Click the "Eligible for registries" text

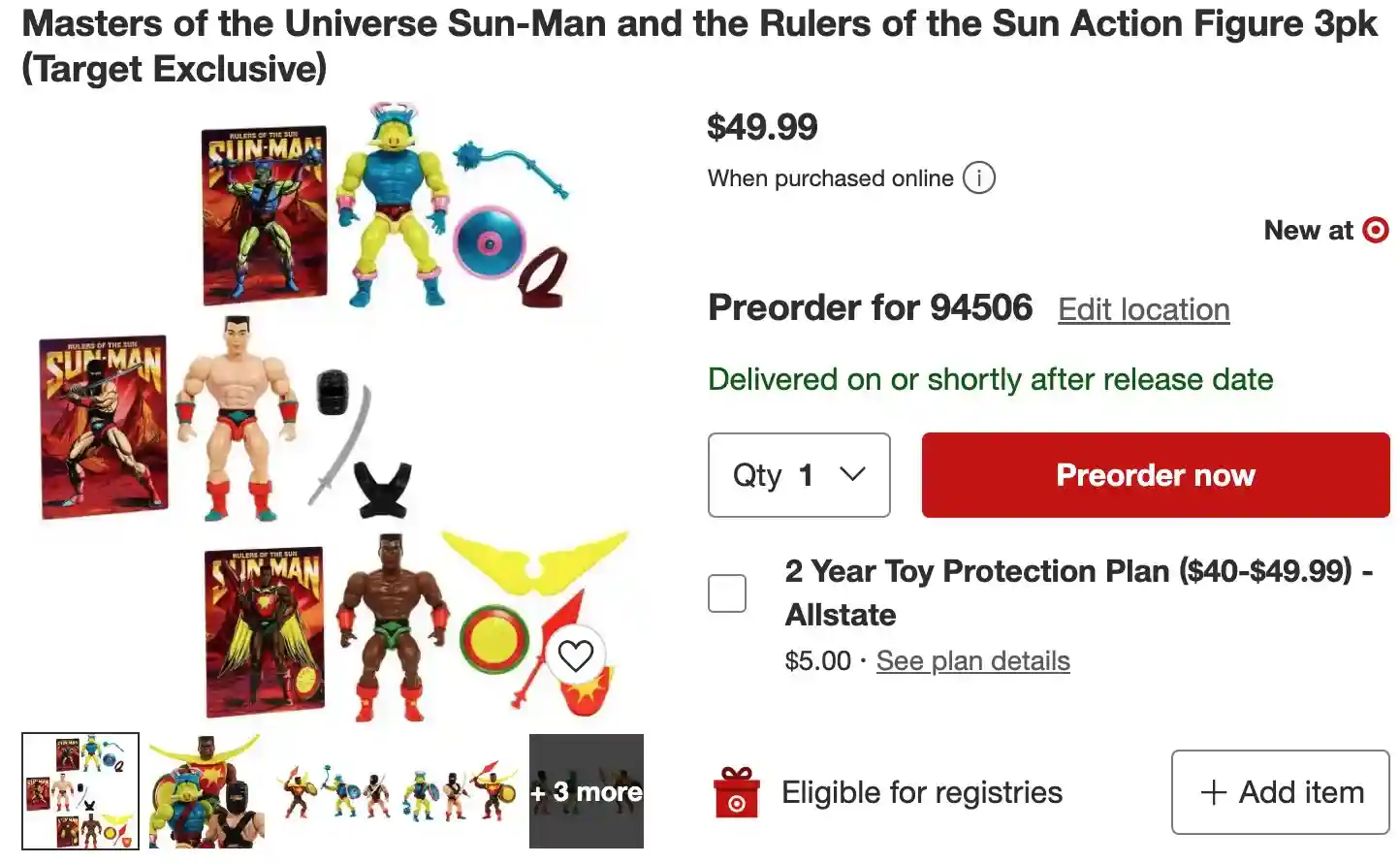tap(921, 792)
